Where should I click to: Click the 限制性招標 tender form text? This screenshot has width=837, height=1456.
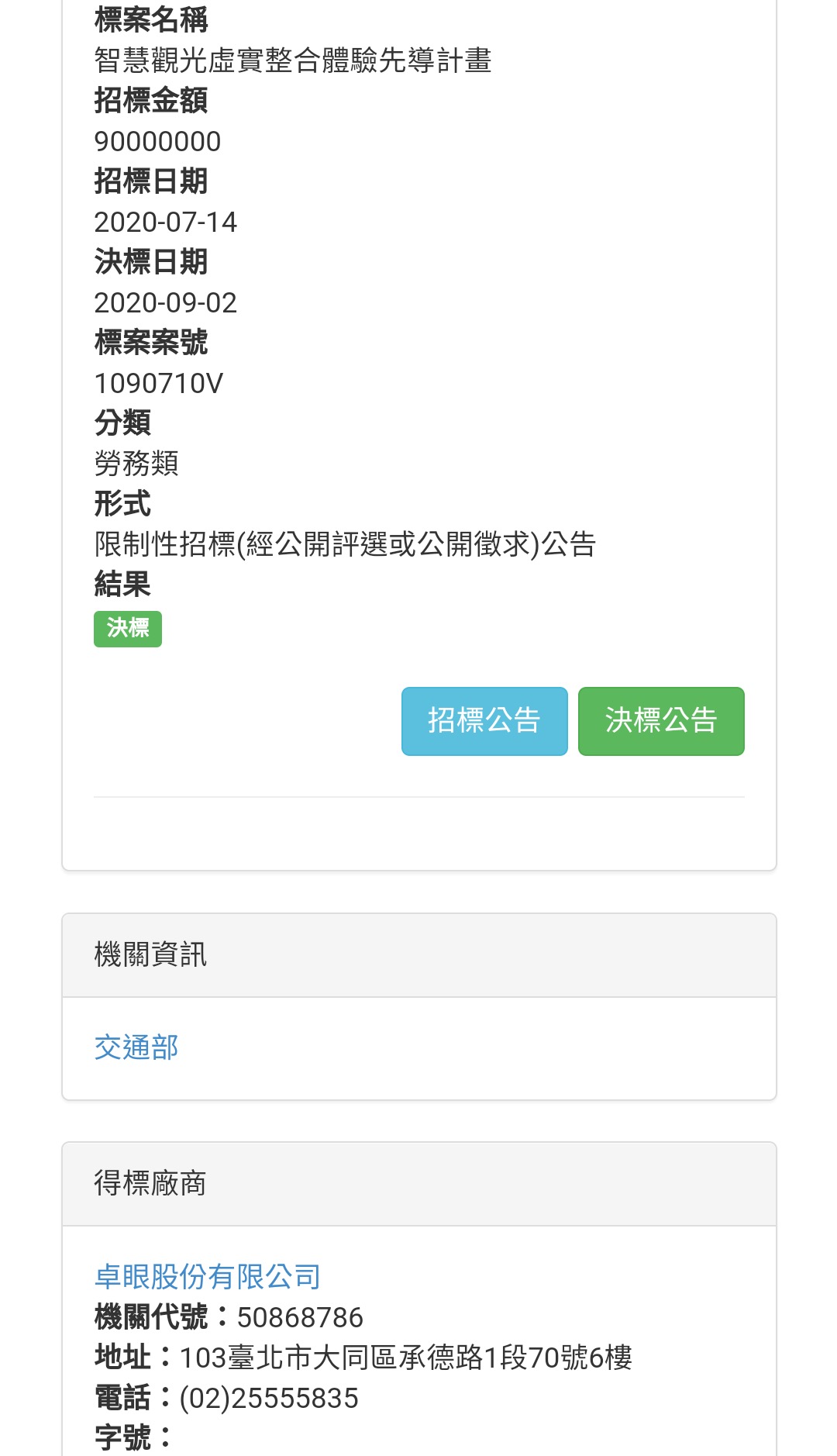[x=345, y=544]
